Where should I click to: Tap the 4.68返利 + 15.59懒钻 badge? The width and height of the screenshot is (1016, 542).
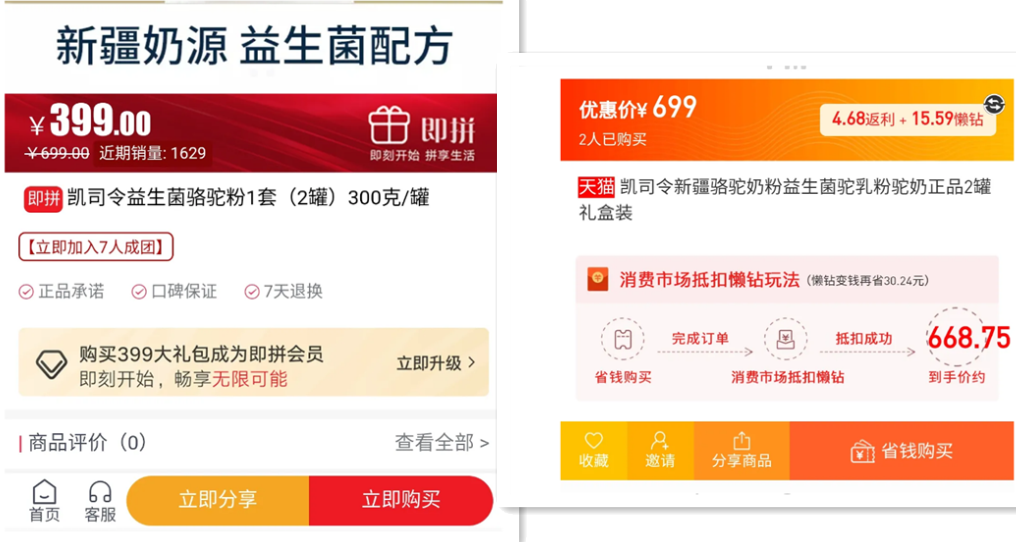(x=907, y=119)
